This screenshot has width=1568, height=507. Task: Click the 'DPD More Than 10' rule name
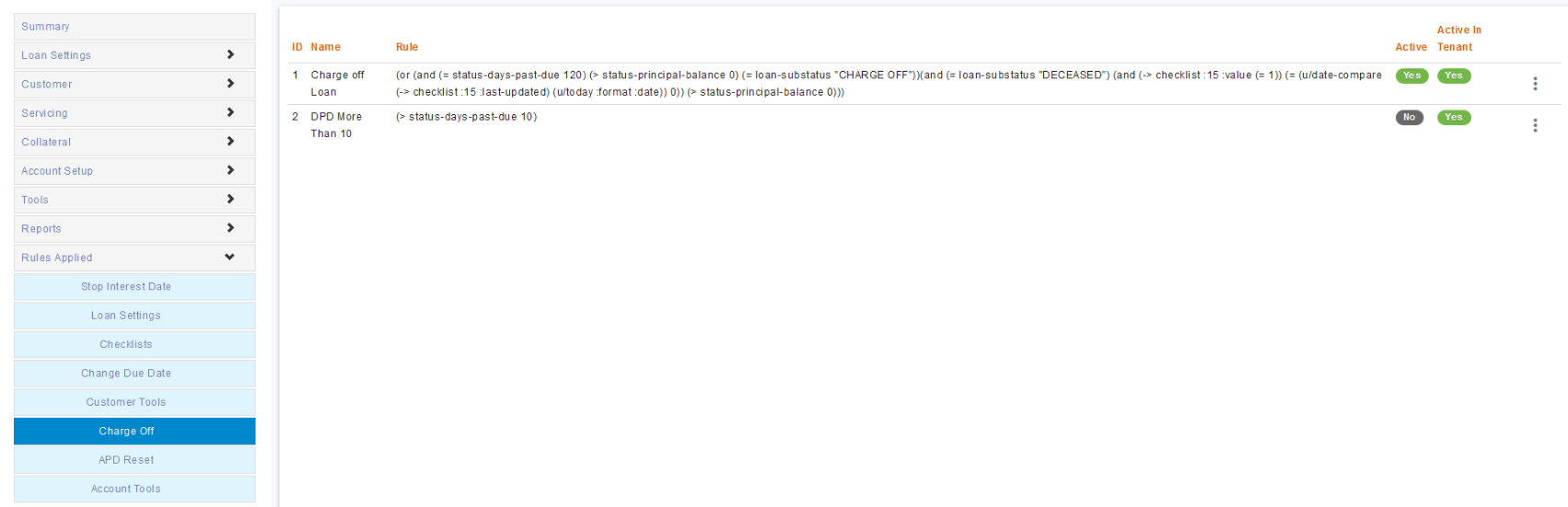[336, 125]
